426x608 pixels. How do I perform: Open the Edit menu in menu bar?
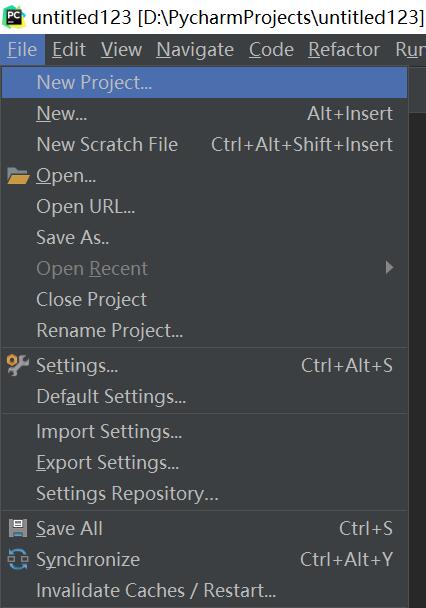(69, 50)
